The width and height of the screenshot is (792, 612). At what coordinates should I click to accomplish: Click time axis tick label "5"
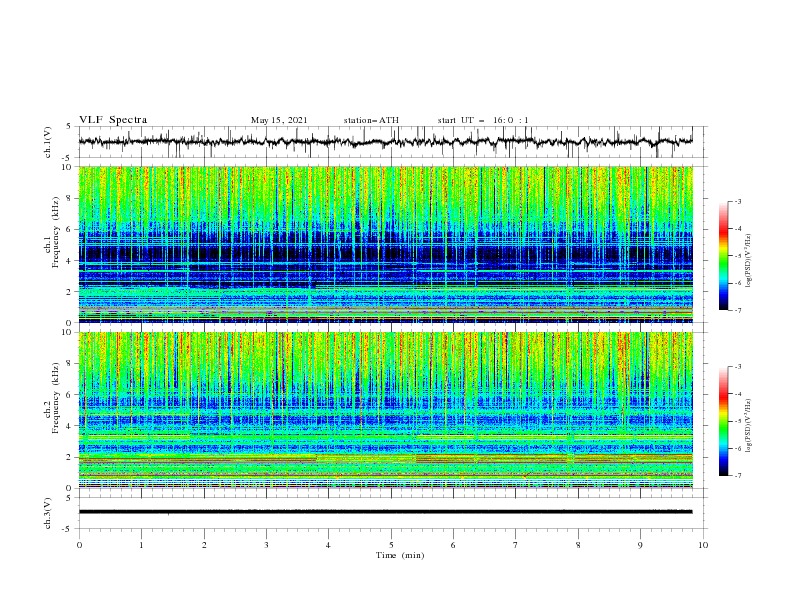pyautogui.click(x=391, y=545)
